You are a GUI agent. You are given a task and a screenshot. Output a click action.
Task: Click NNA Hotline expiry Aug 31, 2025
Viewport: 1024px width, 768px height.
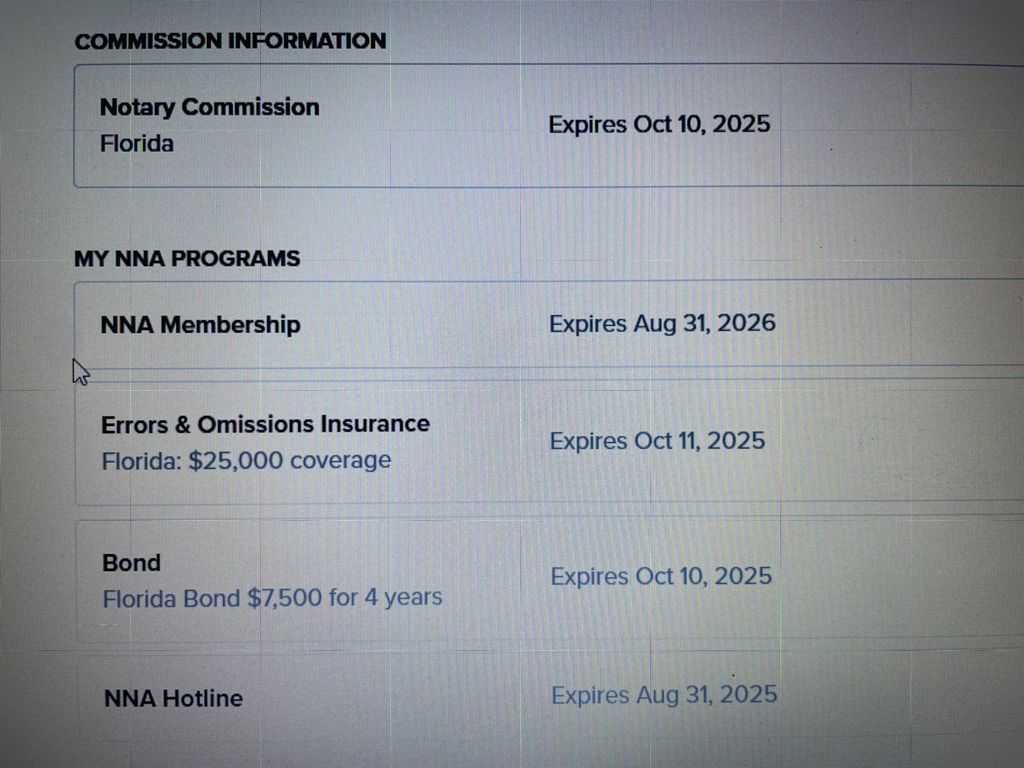click(664, 695)
